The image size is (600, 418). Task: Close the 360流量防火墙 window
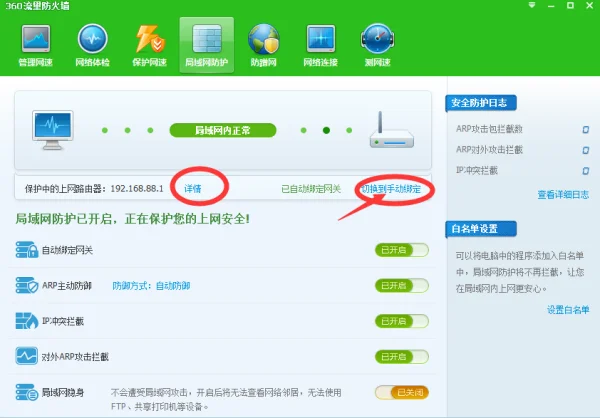(x=590, y=5)
